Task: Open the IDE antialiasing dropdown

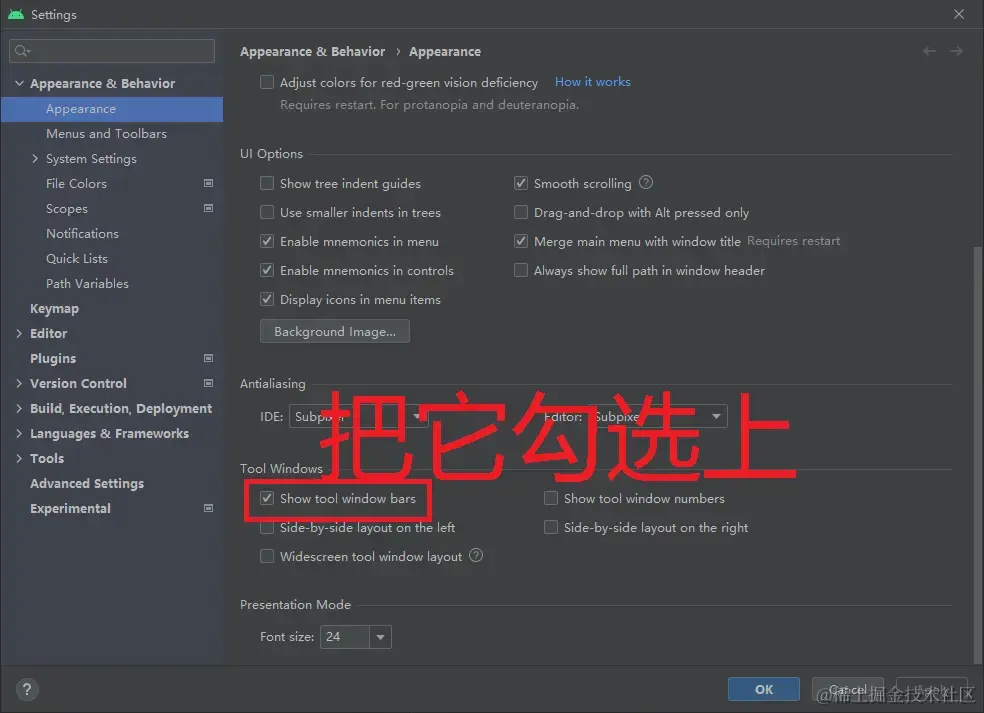Action: (x=417, y=416)
